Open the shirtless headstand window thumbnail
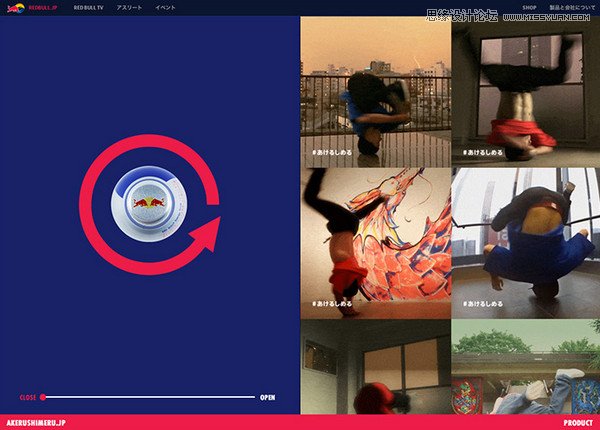The height and width of the screenshot is (430, 600). pos(526,92)
